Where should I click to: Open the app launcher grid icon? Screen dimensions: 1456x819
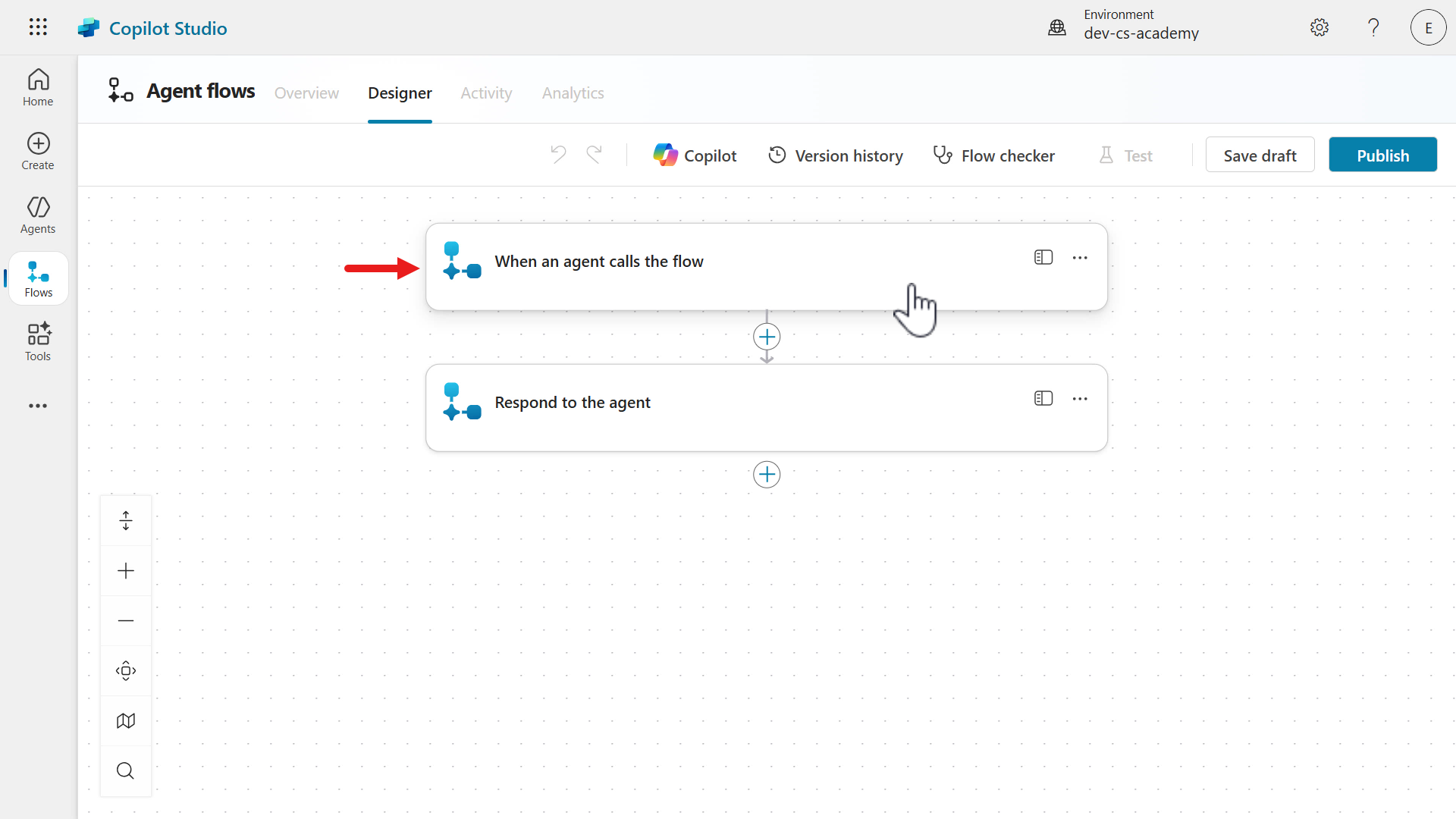coord(38,27)
